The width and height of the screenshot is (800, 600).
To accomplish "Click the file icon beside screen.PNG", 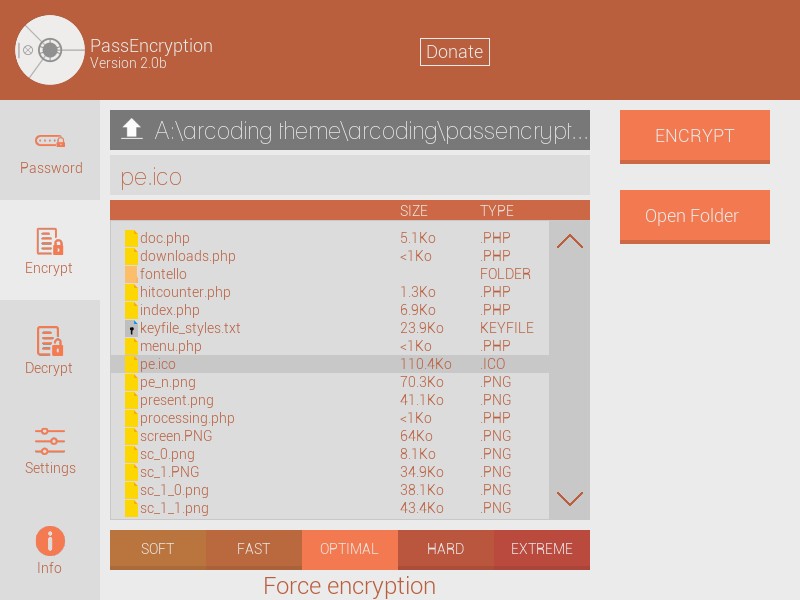I will coord(131,436).
